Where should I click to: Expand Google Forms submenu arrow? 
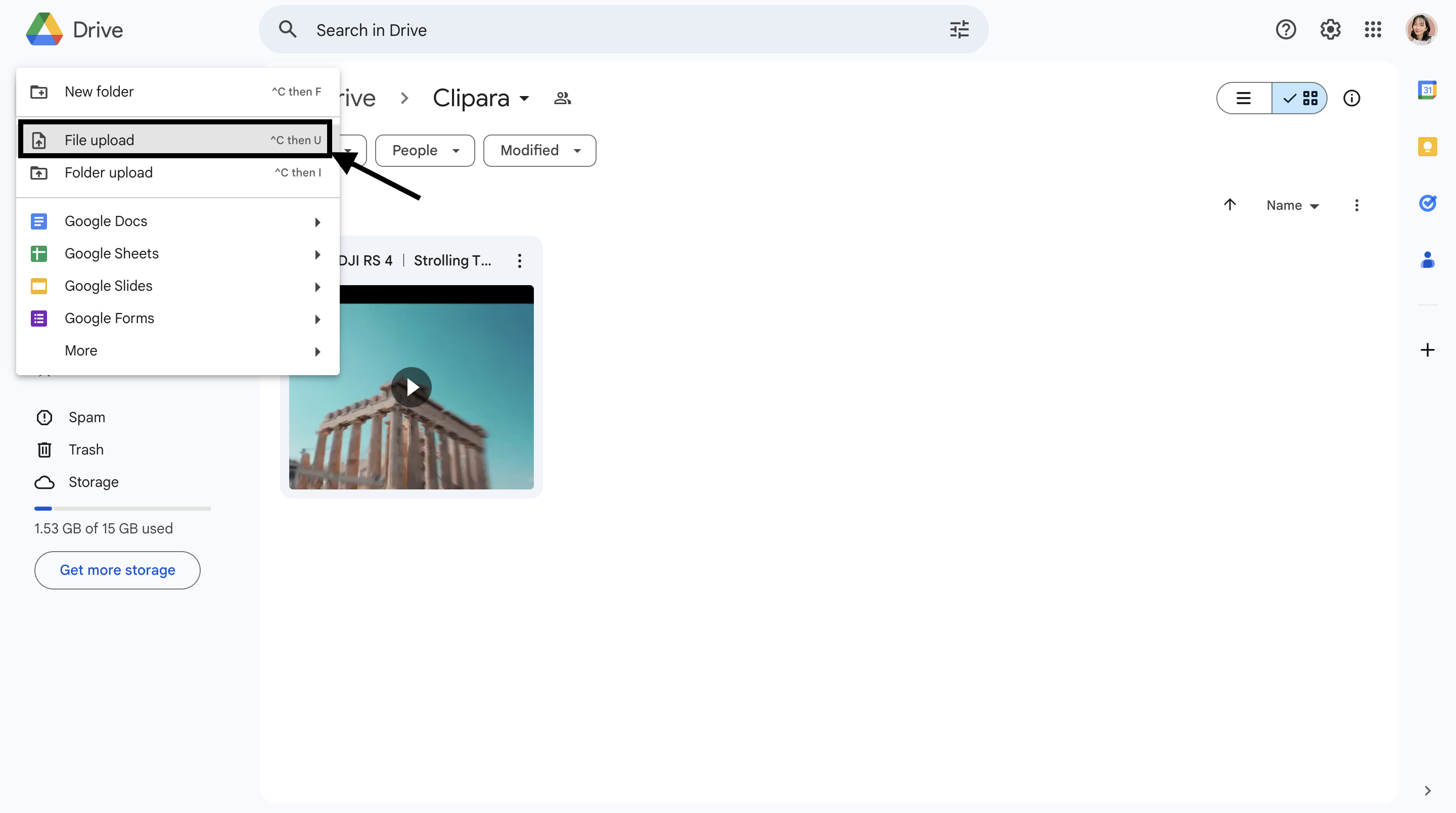[317, 319]
